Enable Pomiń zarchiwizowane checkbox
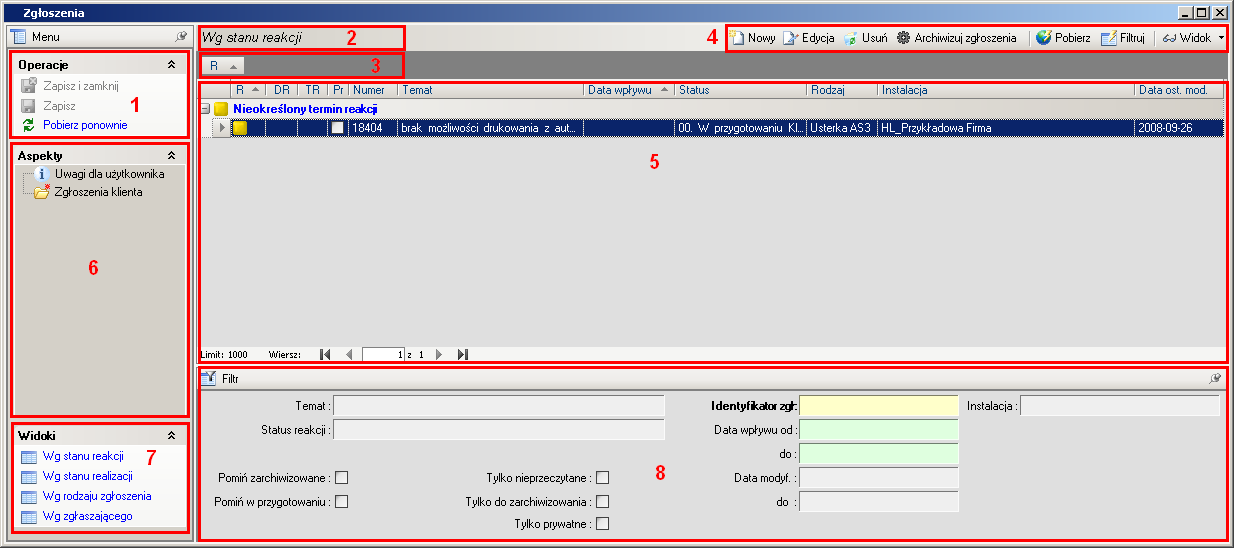 click(342, 477)
